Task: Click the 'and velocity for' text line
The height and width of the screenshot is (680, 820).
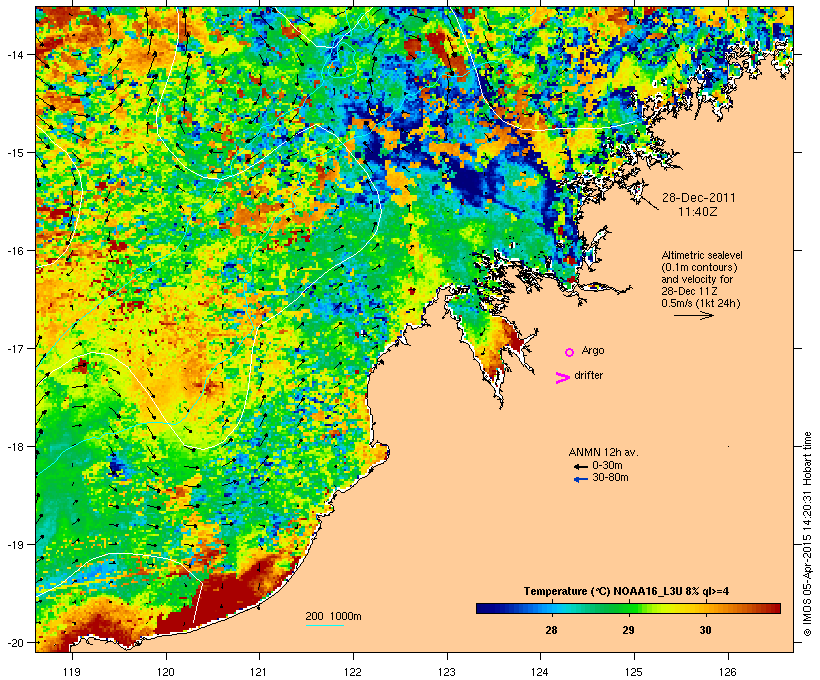Action: pos(697,279)
